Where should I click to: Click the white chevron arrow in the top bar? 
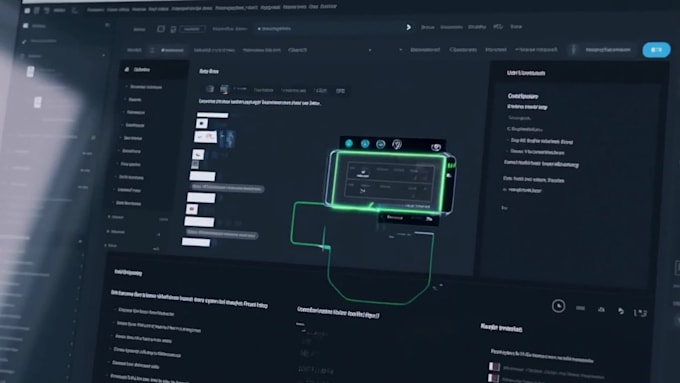409,27
